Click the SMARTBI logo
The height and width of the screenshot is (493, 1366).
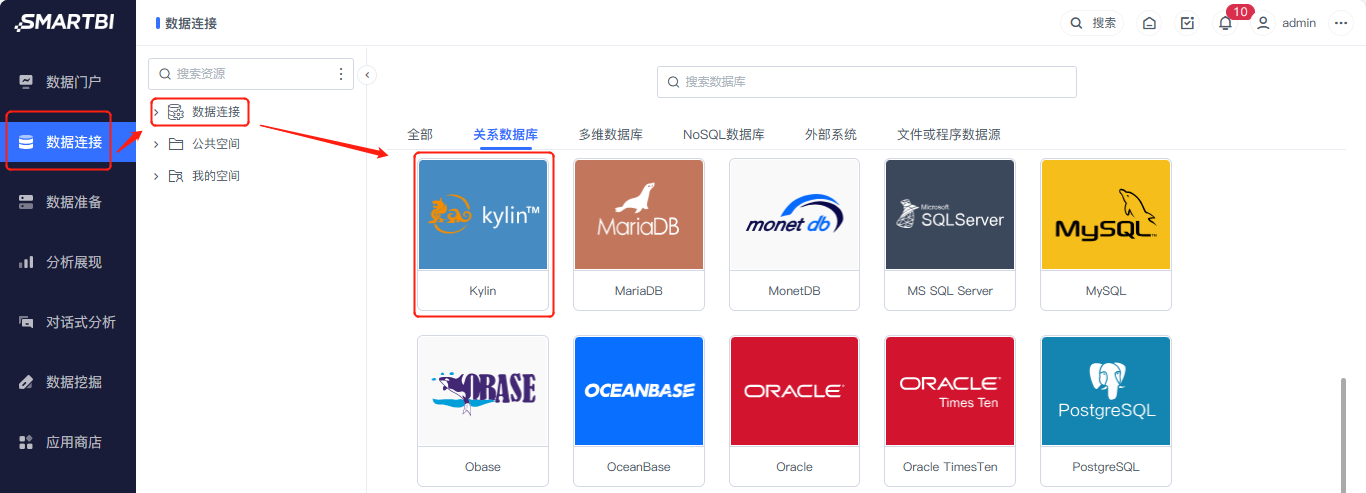pos(64,22)
